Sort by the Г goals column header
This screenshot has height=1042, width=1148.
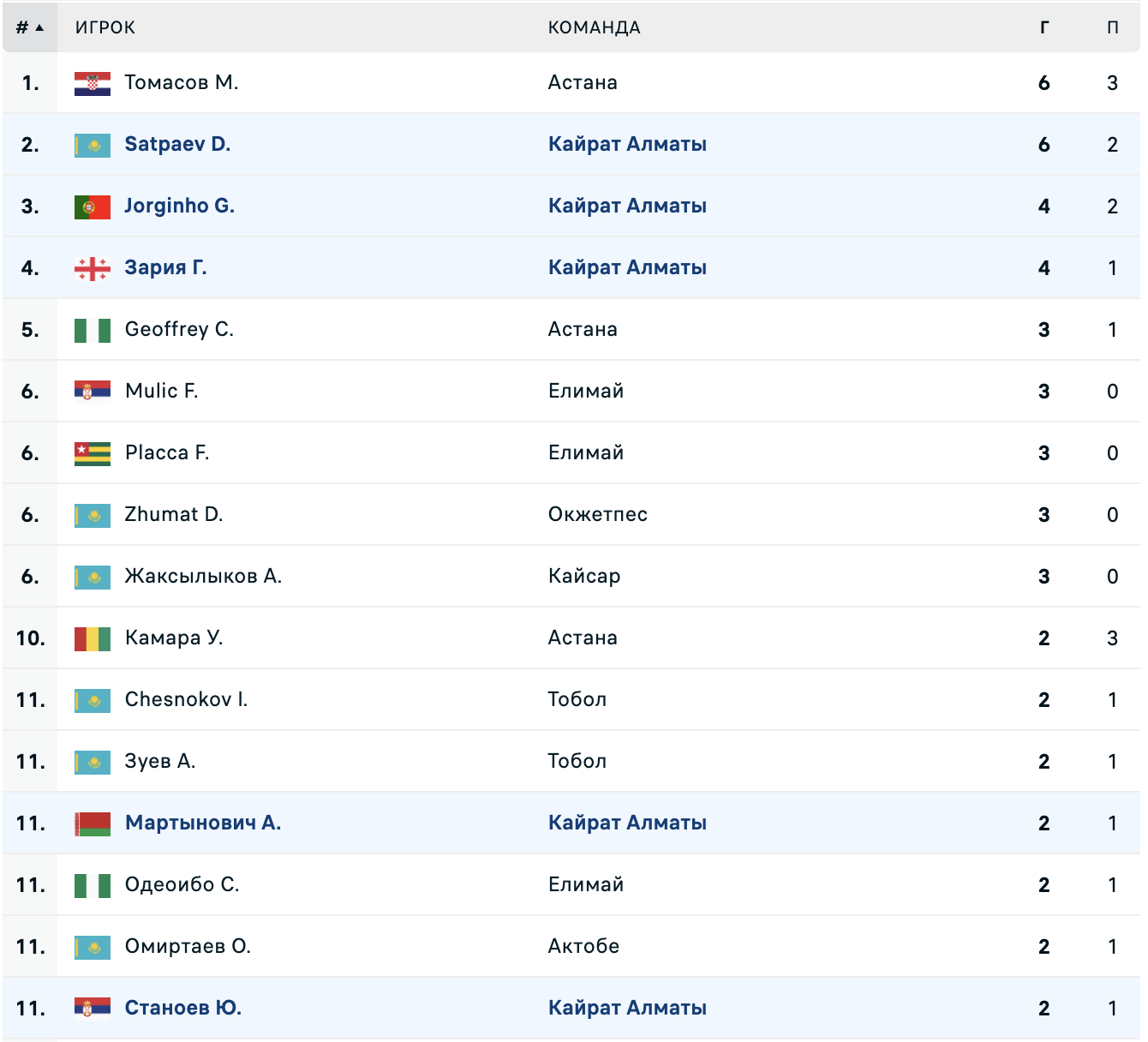(1043, 27)
